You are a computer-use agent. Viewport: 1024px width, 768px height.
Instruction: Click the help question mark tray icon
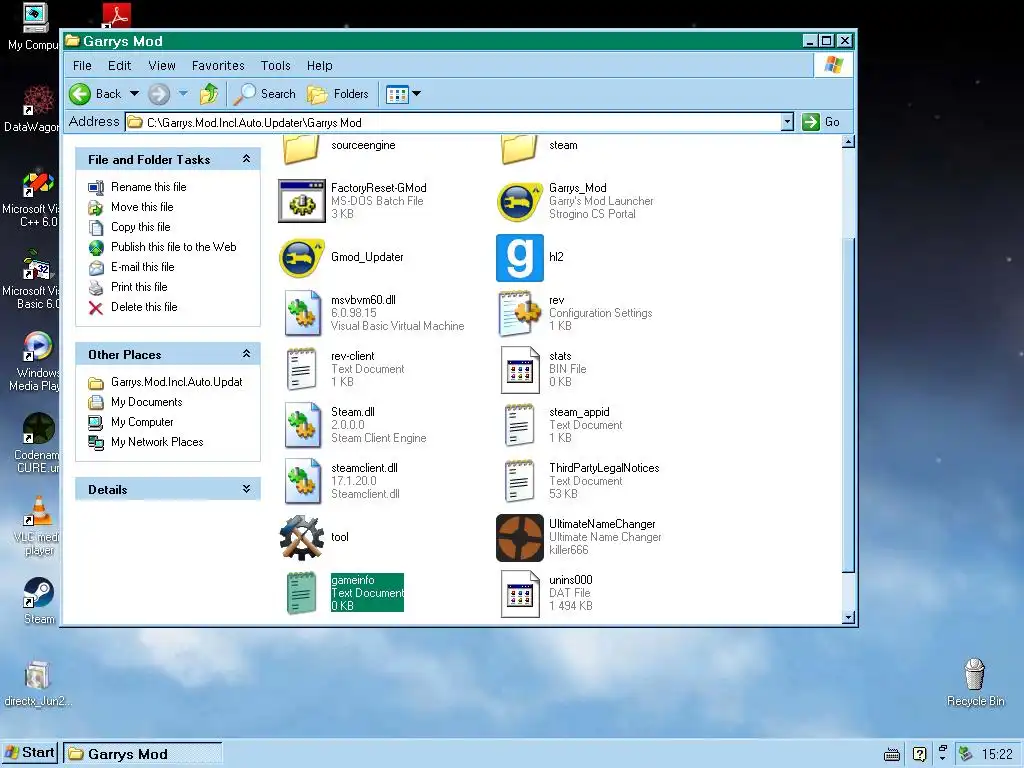point(920,754)
